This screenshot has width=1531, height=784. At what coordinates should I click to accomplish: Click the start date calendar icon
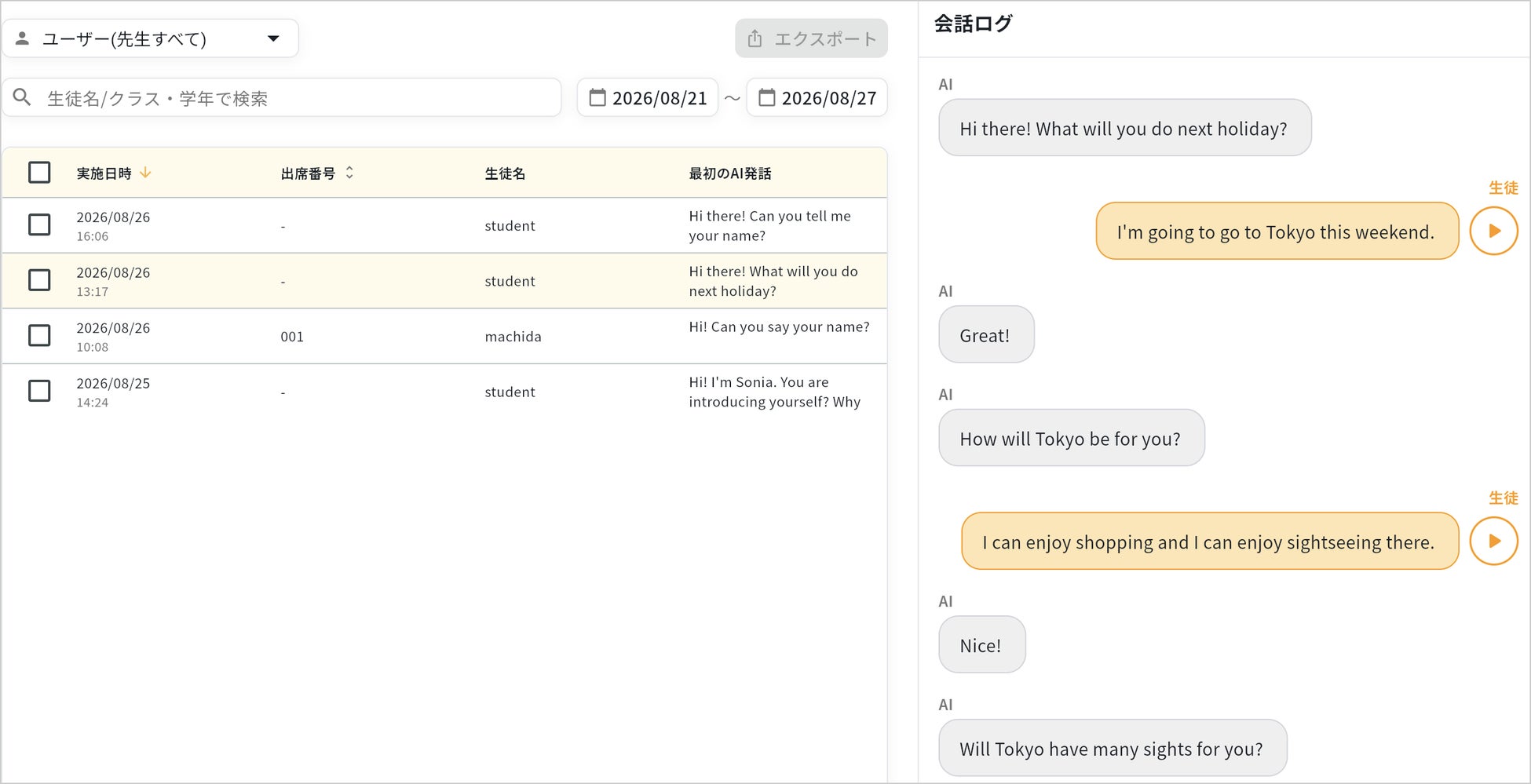pyautogui.click(x=597, y=97)
